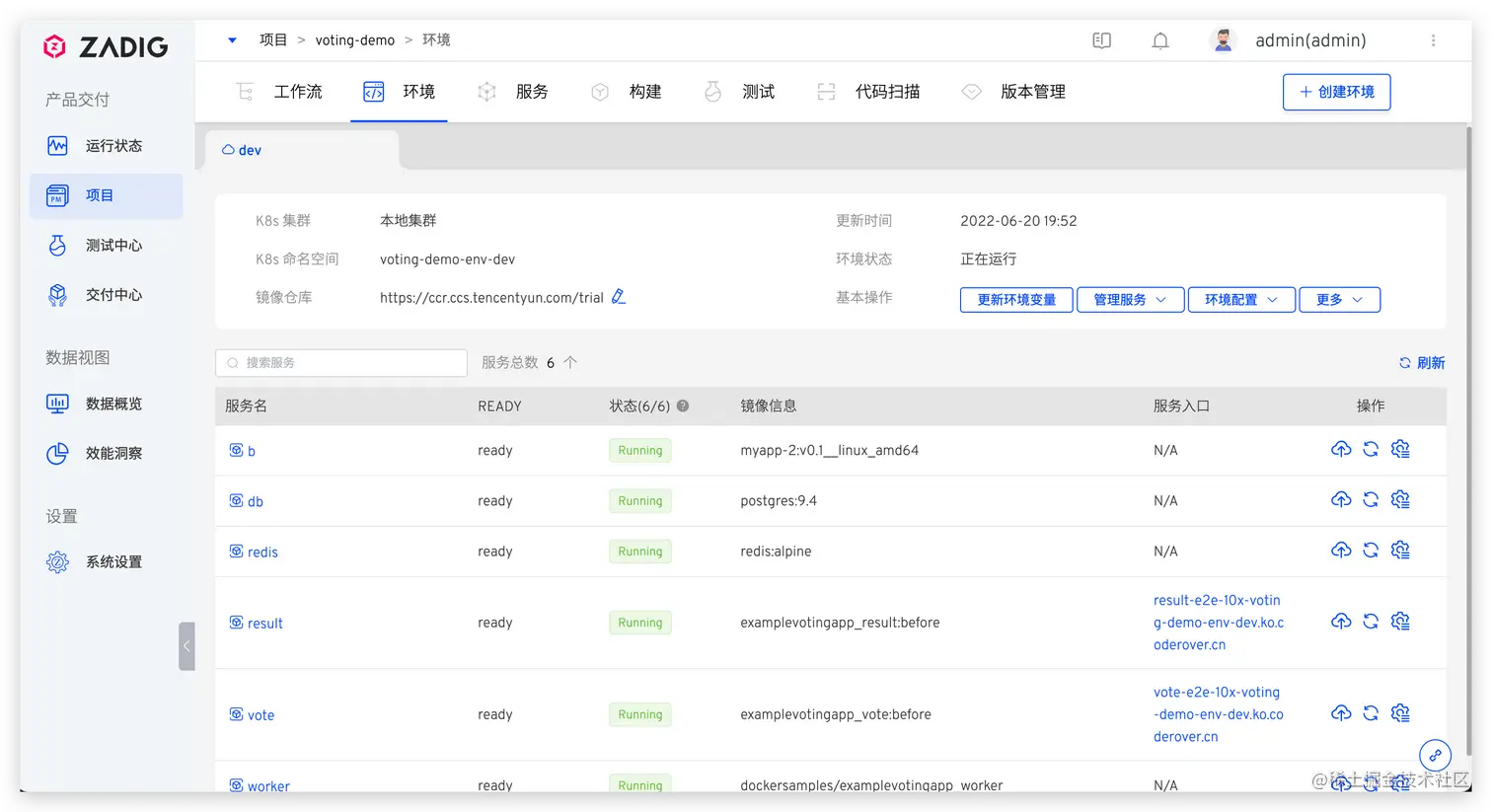
Task: Switch to the 服务 tab
Action: point(512,92)
